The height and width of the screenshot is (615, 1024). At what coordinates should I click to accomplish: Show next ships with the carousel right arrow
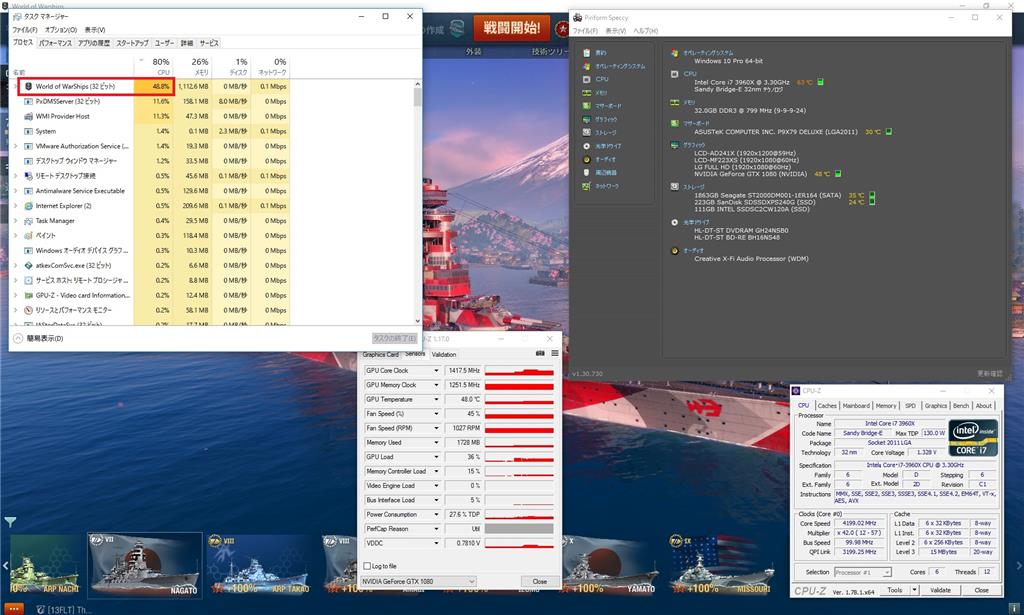1019,565
